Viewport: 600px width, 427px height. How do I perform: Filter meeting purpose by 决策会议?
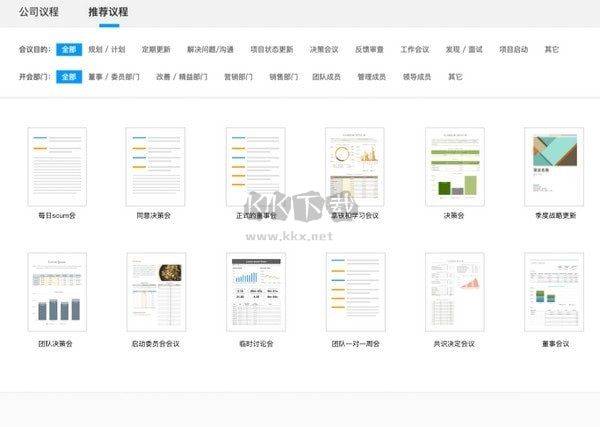tap(325, 49)
